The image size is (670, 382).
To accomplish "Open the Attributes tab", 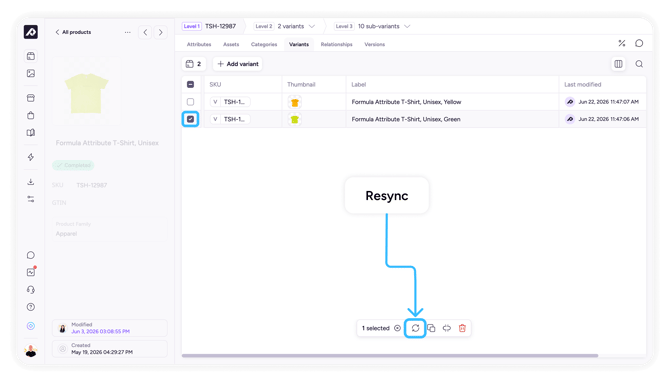I will pyautogui.click(x=199, y=44).
